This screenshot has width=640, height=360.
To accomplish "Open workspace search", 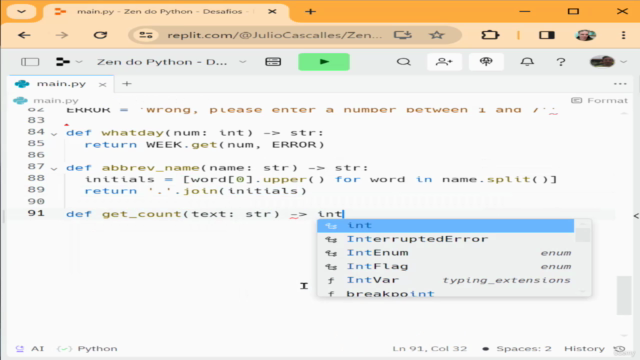I will click(404, 62).
